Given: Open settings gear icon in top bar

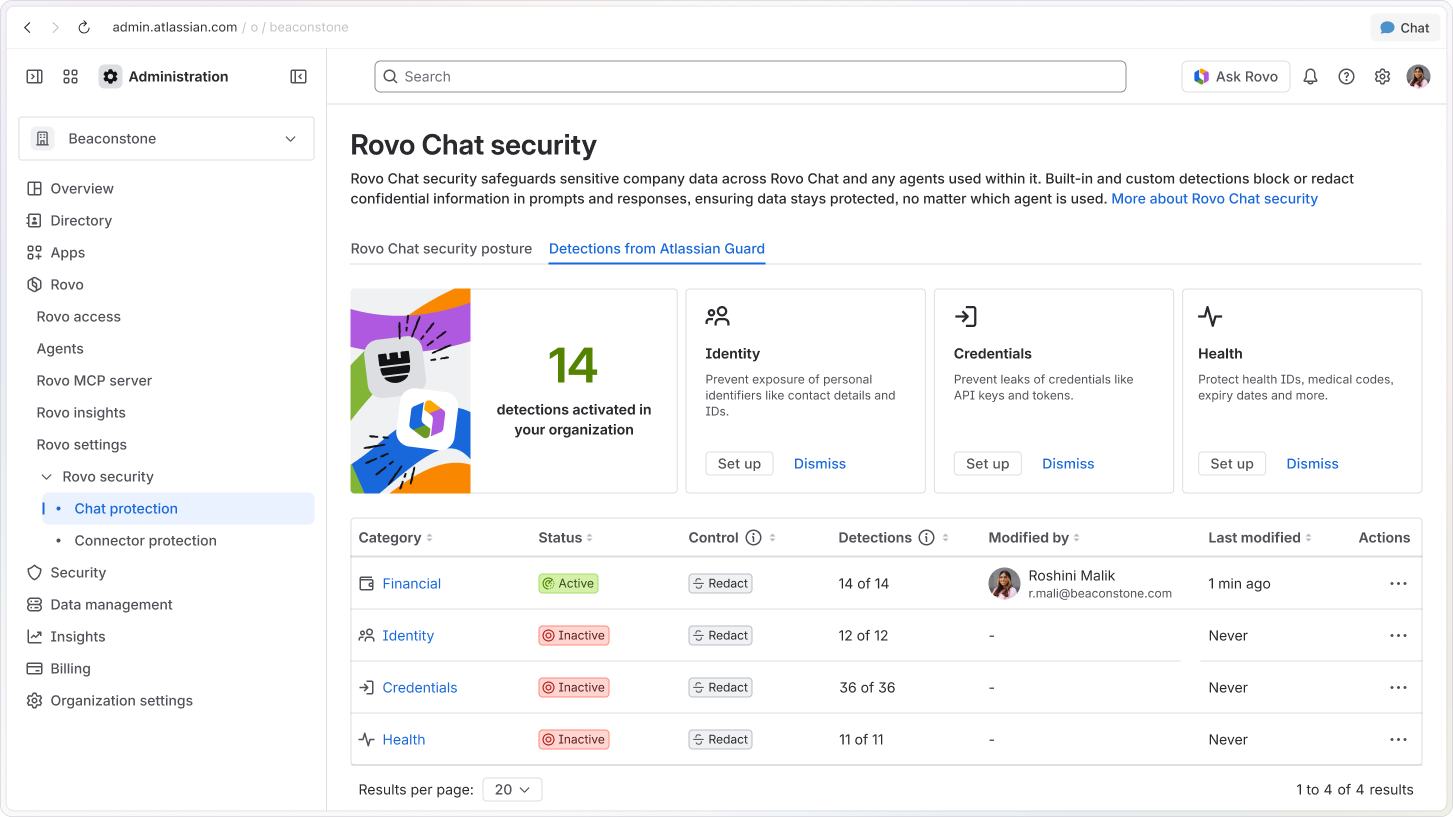Looking at the screenshot, I should tap(1382, 77).
